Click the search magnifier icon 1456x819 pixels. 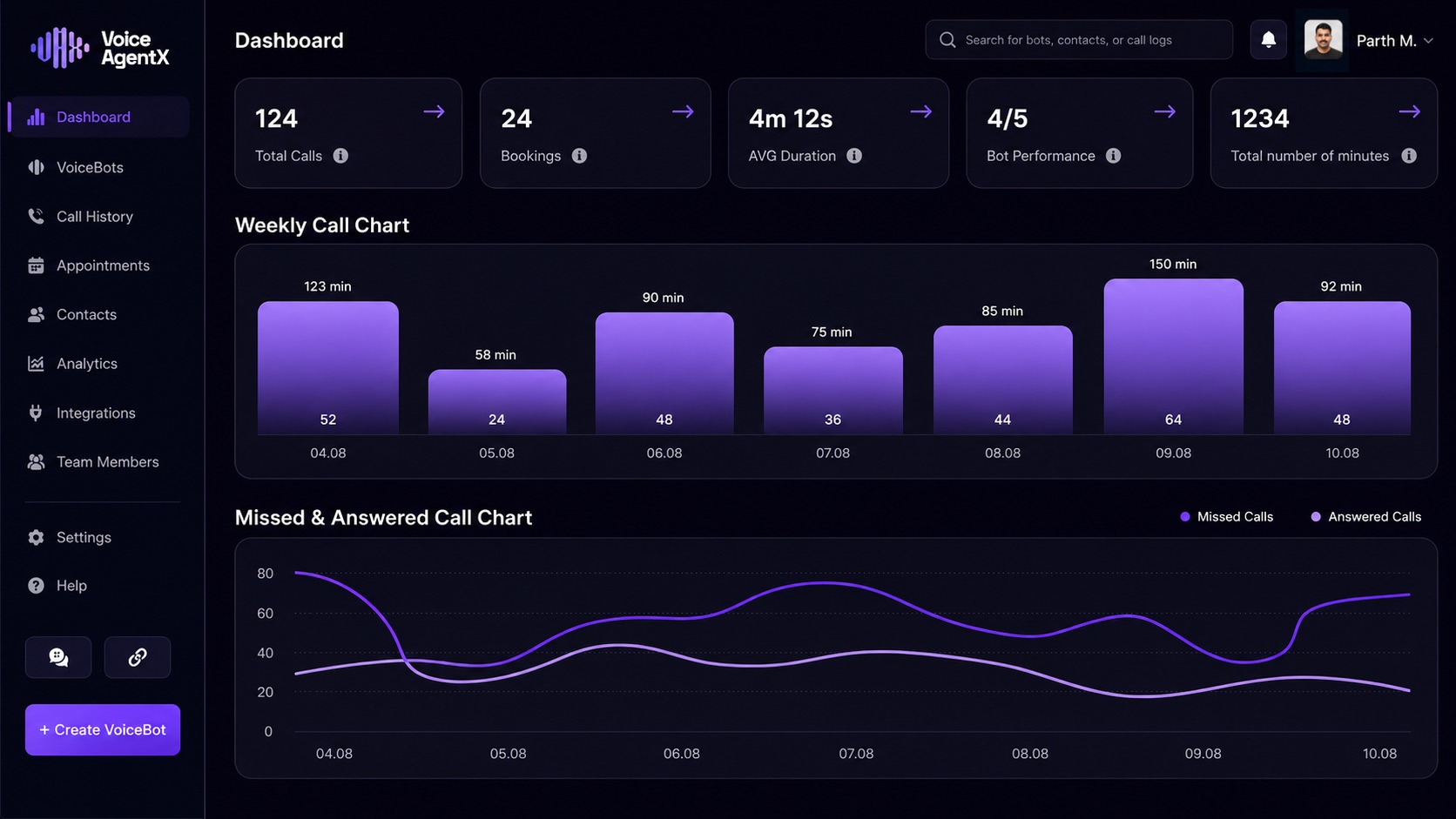coord(947,40)
